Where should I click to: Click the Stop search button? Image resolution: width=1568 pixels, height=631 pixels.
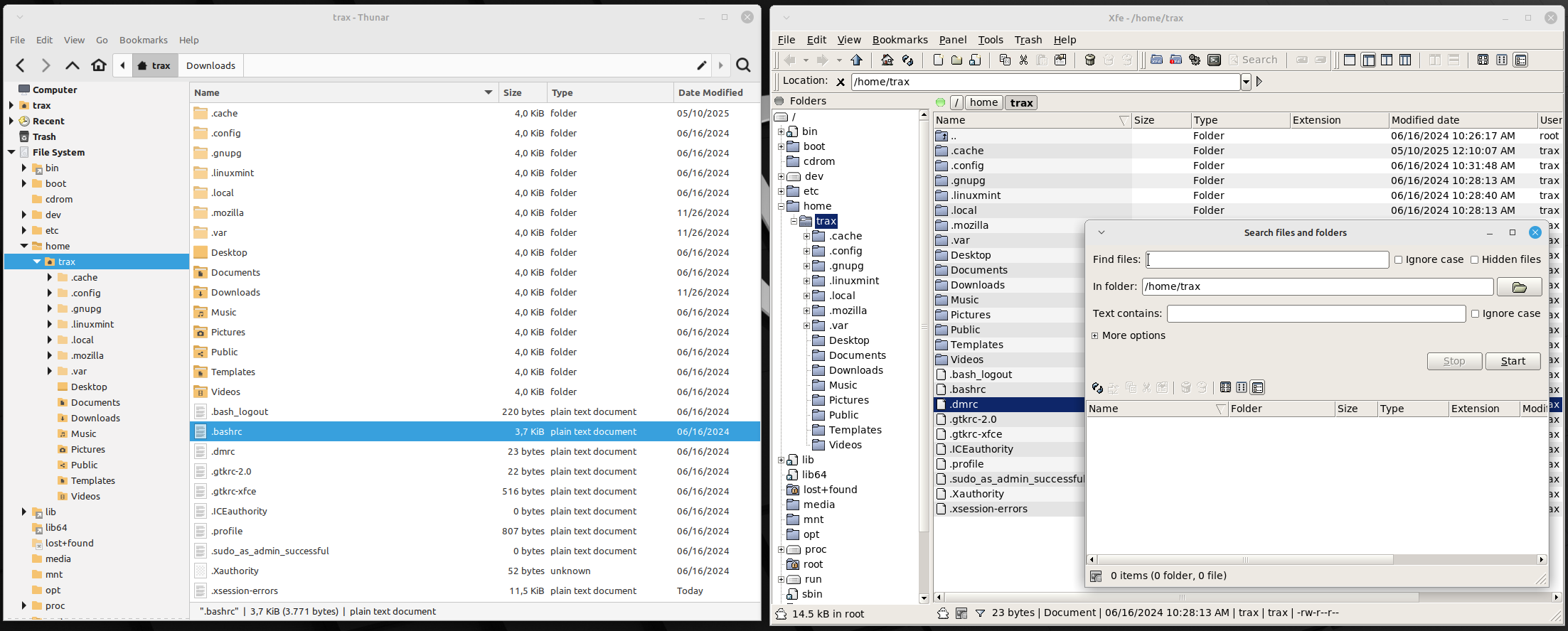pos(1454,361)
